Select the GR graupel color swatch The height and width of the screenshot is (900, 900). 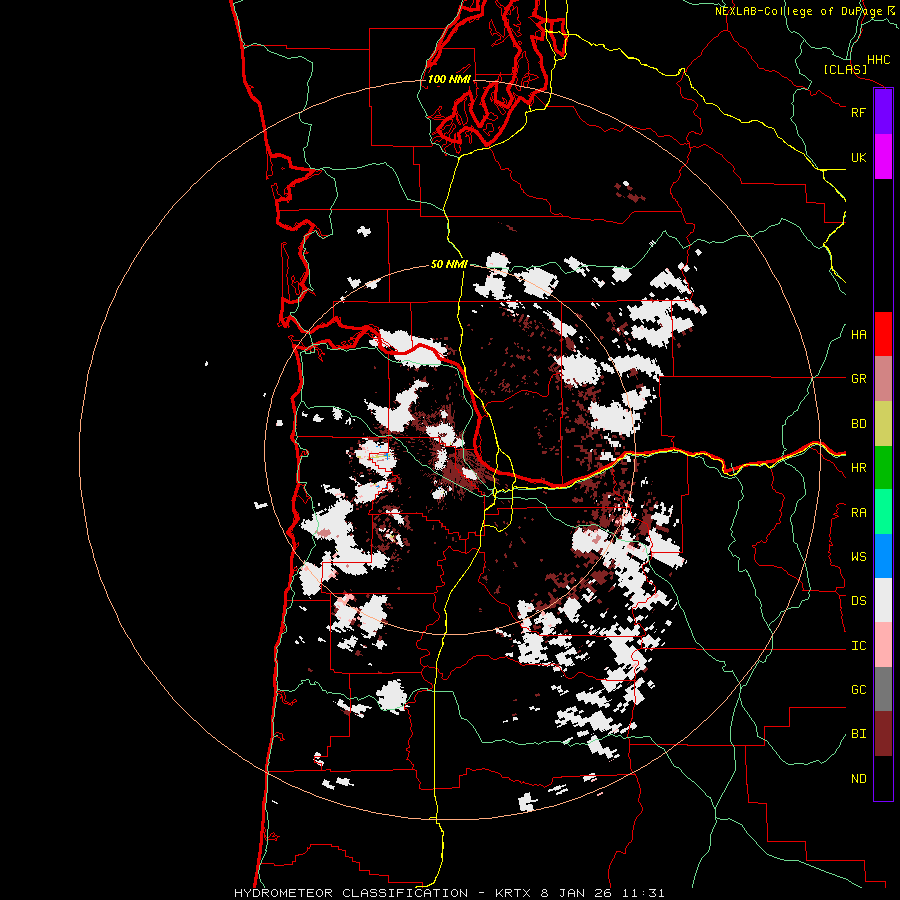[883, 379]
